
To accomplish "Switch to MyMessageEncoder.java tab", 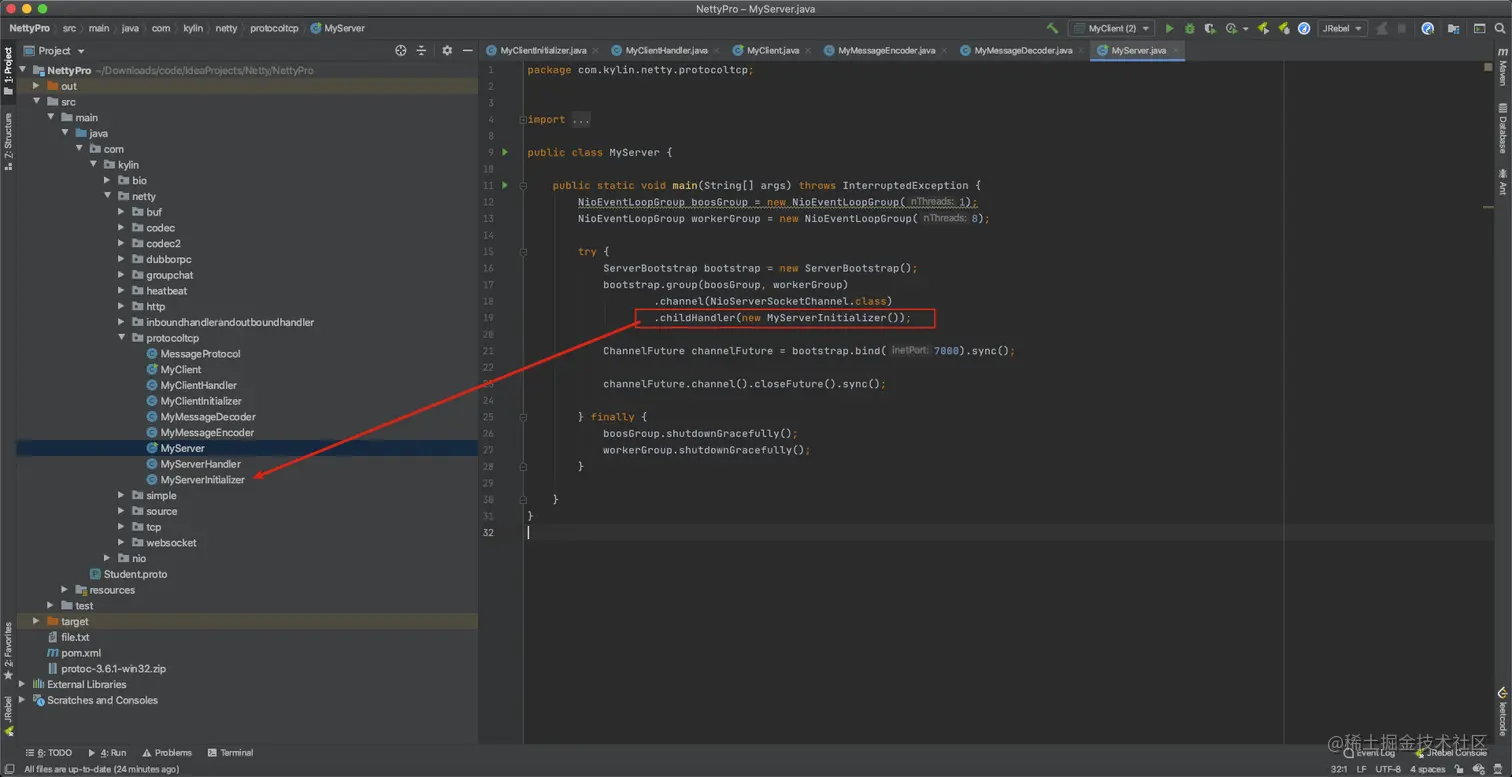I will pyautogui.click(x=886, y=50).
